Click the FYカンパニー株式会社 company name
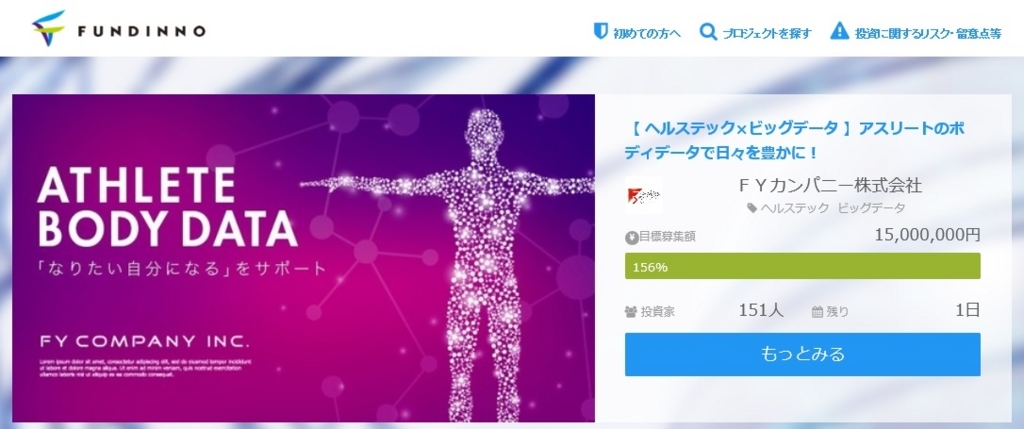The width and height of the screenshot is (1024, 429). pyautogui.click(x=830, y=185)
